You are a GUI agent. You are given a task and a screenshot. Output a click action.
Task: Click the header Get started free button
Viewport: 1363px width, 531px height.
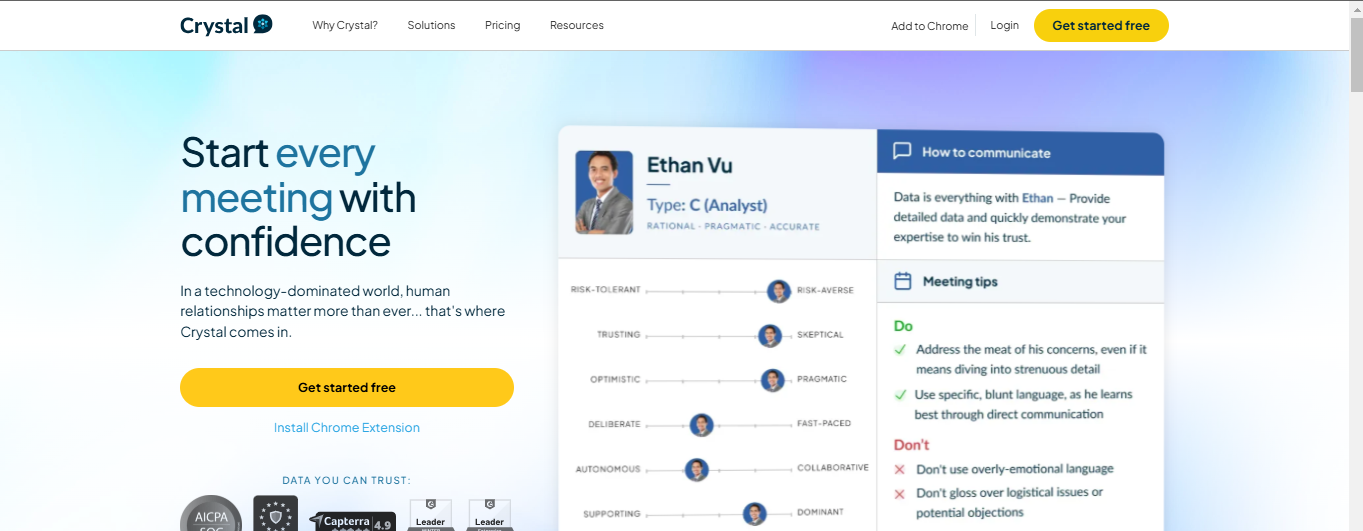(1101, 25)
